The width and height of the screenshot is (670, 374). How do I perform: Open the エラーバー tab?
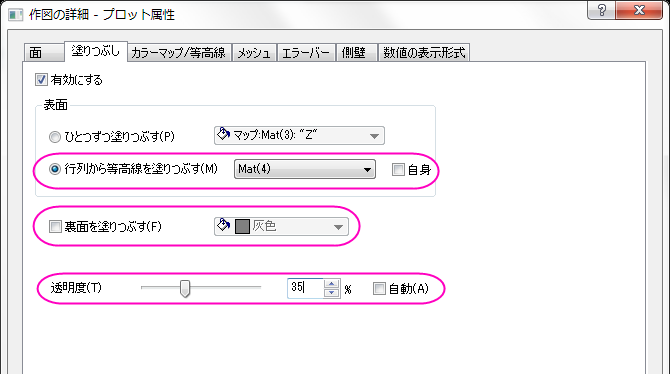[x=306, y=53]
